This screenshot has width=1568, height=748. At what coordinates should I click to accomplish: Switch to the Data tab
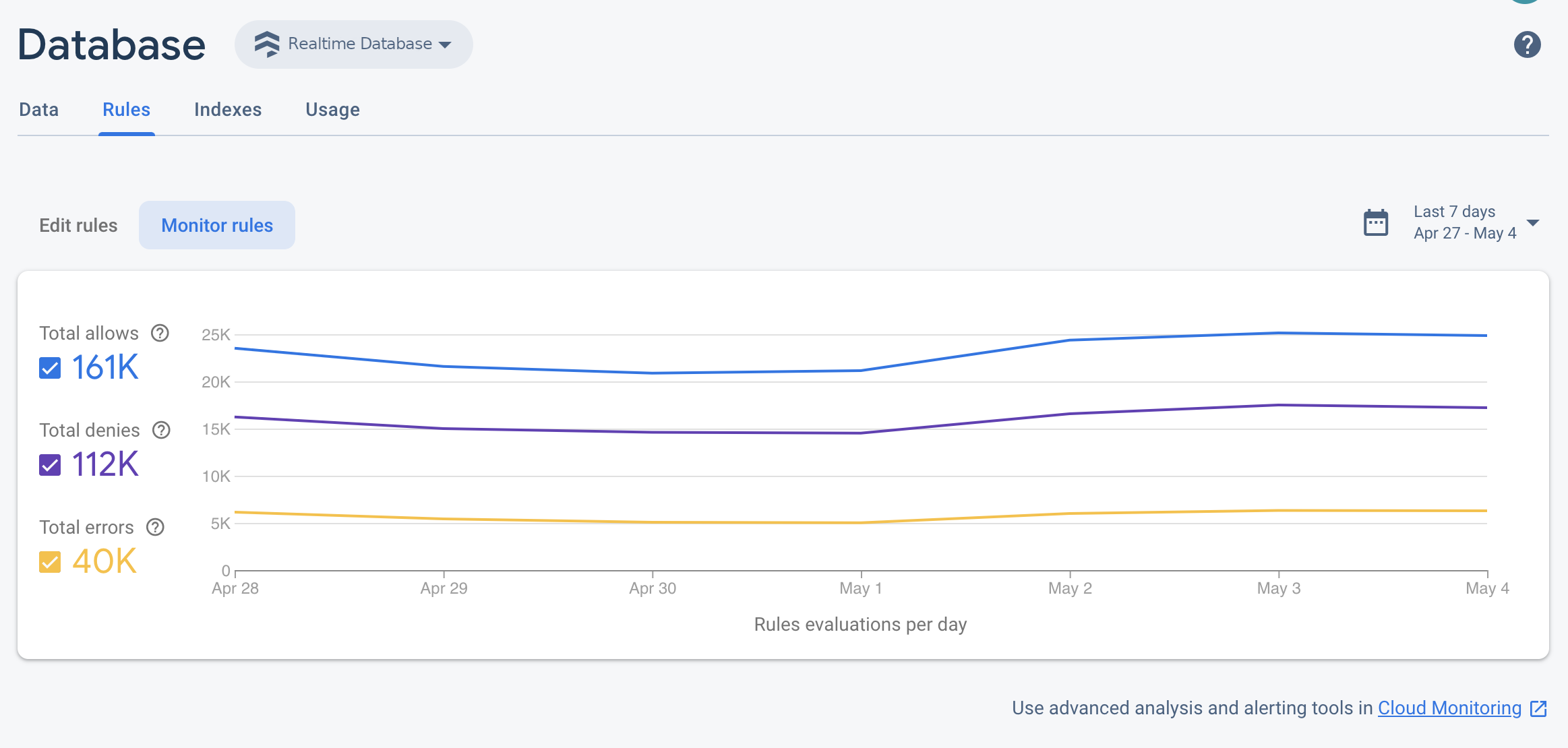39,109
